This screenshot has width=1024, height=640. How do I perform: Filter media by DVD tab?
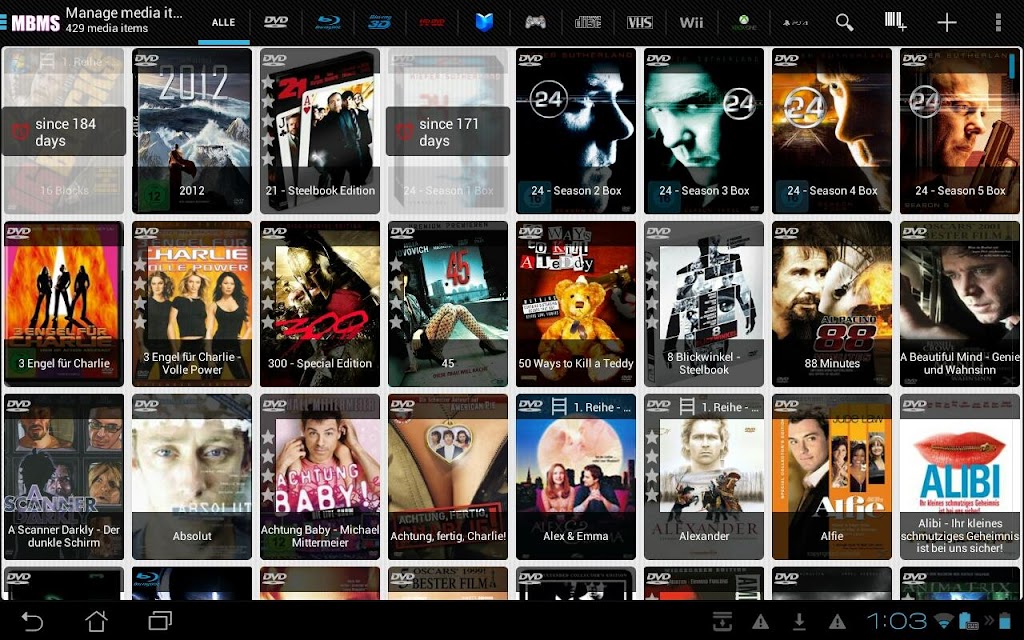coord(276,22)
